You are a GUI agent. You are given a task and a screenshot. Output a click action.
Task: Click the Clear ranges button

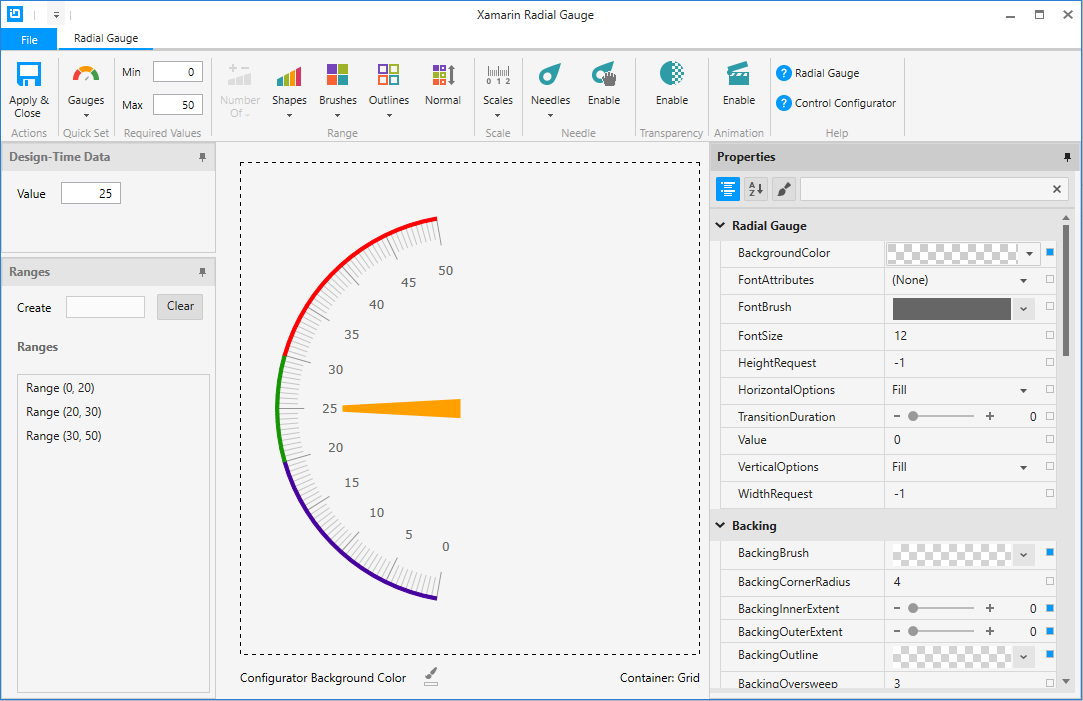pyautogui.click(x=180, y=307)
